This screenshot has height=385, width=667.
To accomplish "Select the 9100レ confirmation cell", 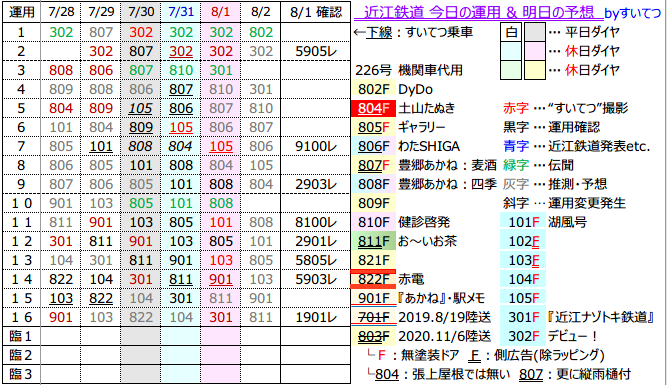I will (x=316, y=146).
